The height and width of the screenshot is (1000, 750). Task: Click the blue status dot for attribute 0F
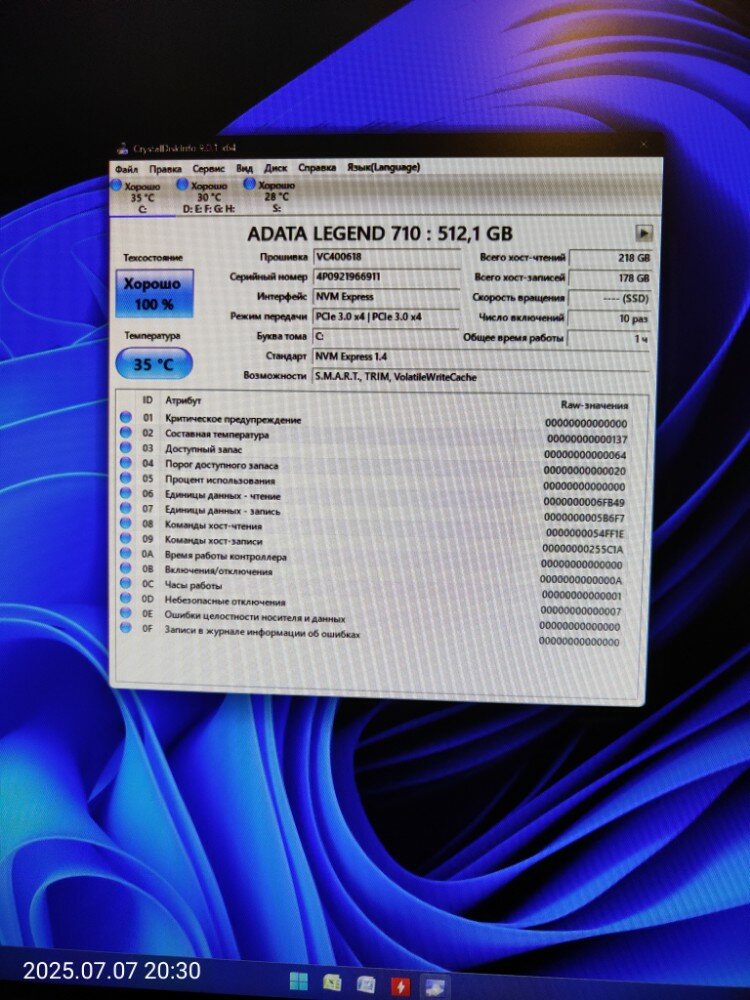(126, 628)
